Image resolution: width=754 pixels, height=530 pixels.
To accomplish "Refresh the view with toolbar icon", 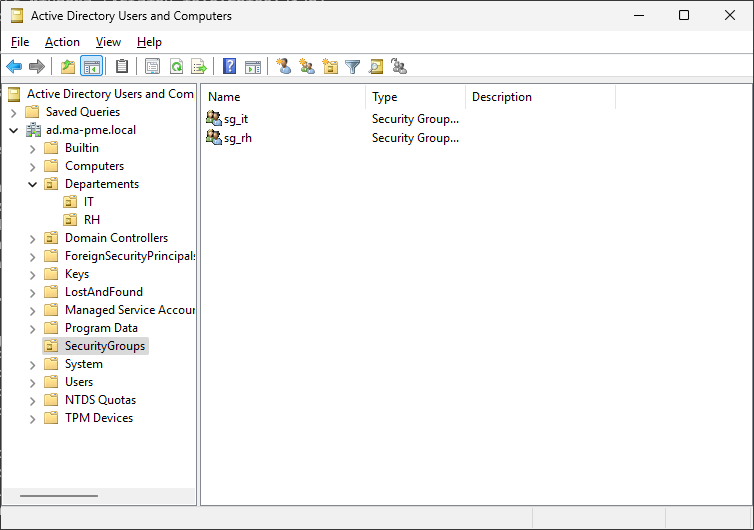I will (176, 66).
